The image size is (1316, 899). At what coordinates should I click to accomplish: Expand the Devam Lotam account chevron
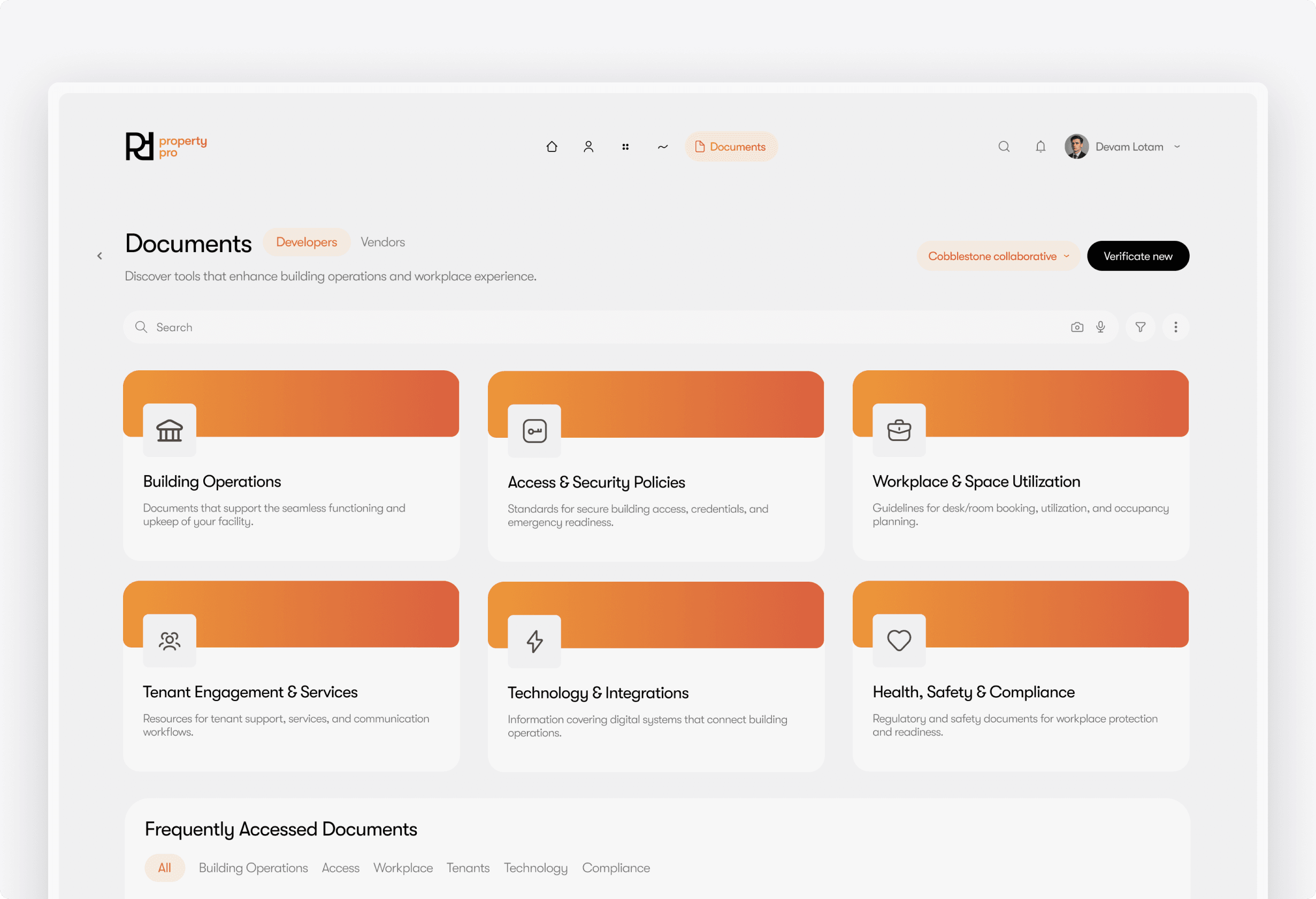pyautogui.click(x=1177, y=147)
